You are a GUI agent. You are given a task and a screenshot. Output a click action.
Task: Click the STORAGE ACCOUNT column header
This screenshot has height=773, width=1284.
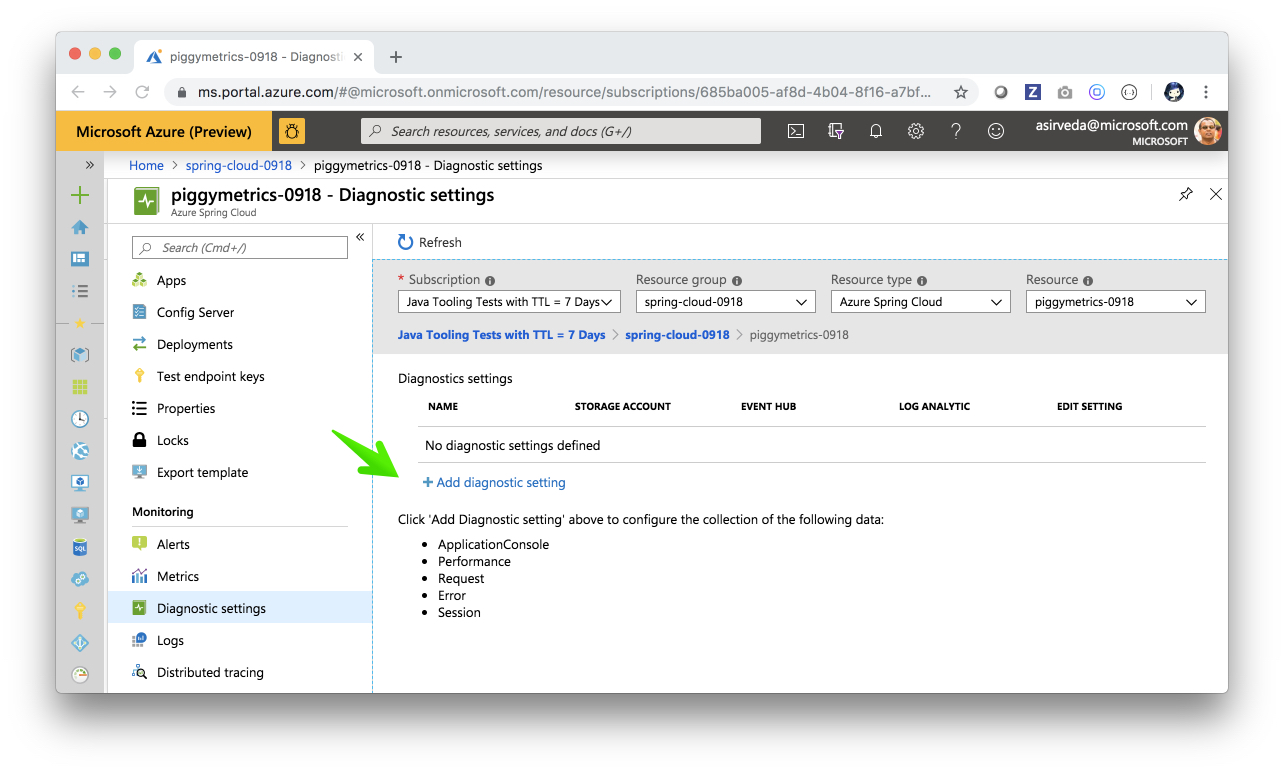[623, 407]
